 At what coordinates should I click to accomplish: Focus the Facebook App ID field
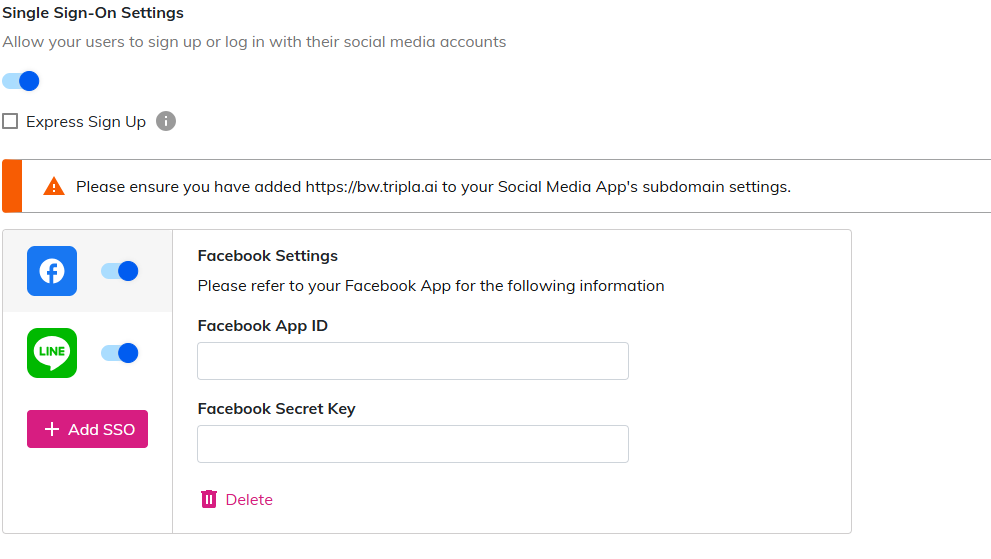pos(412,361)
